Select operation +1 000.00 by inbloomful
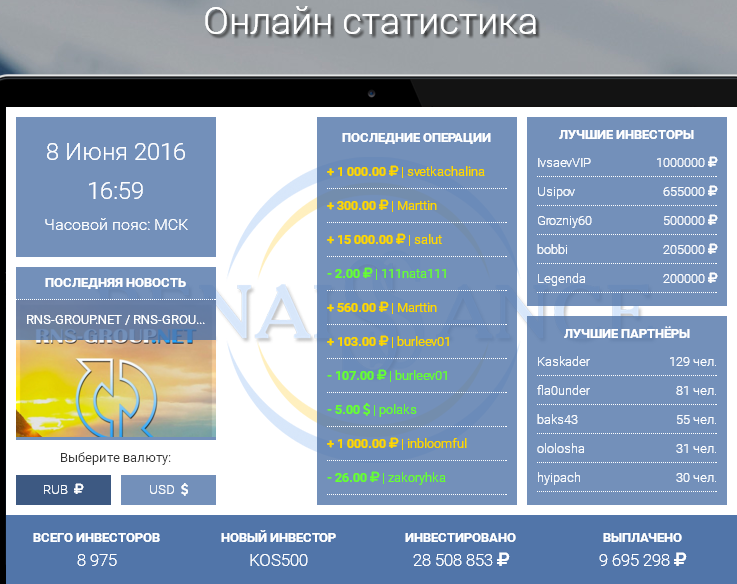Screen dimensions: 737x584 417,443
